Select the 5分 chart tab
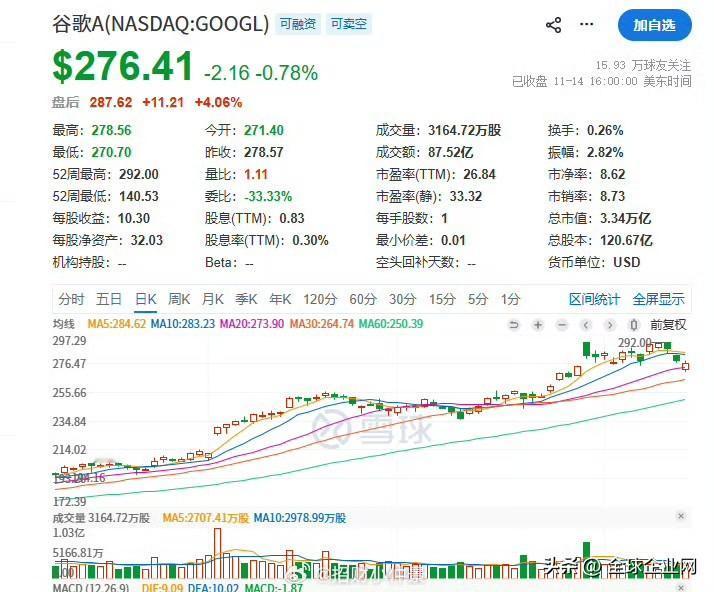The height and width of the screenshot is (592, 714). [x=478, y=299]
